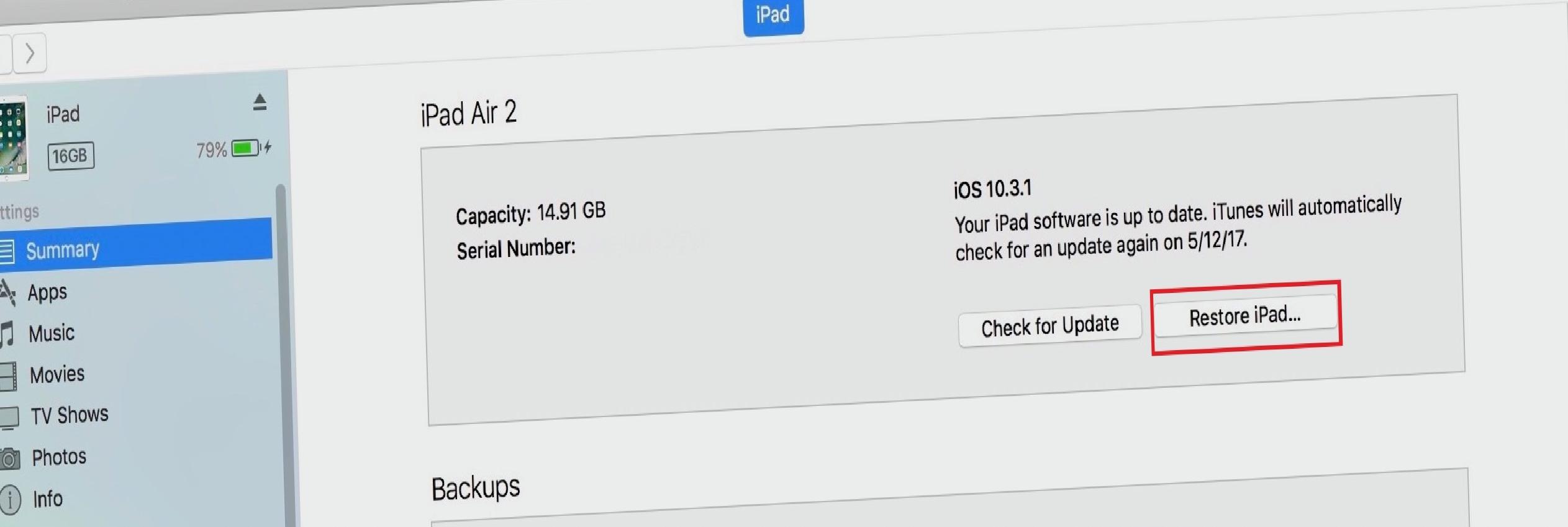This screenshot has width=1568, height=527.
Task: Click the Photos camera icon
Action: [x=10, y=459]
